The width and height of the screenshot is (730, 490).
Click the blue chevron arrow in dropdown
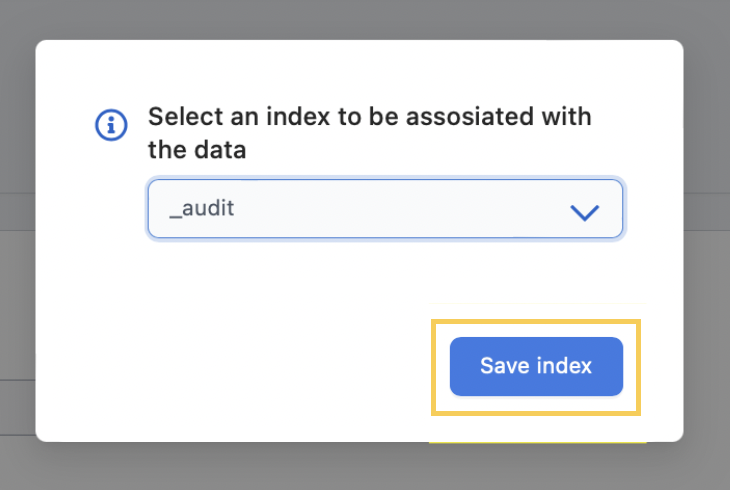584,212
